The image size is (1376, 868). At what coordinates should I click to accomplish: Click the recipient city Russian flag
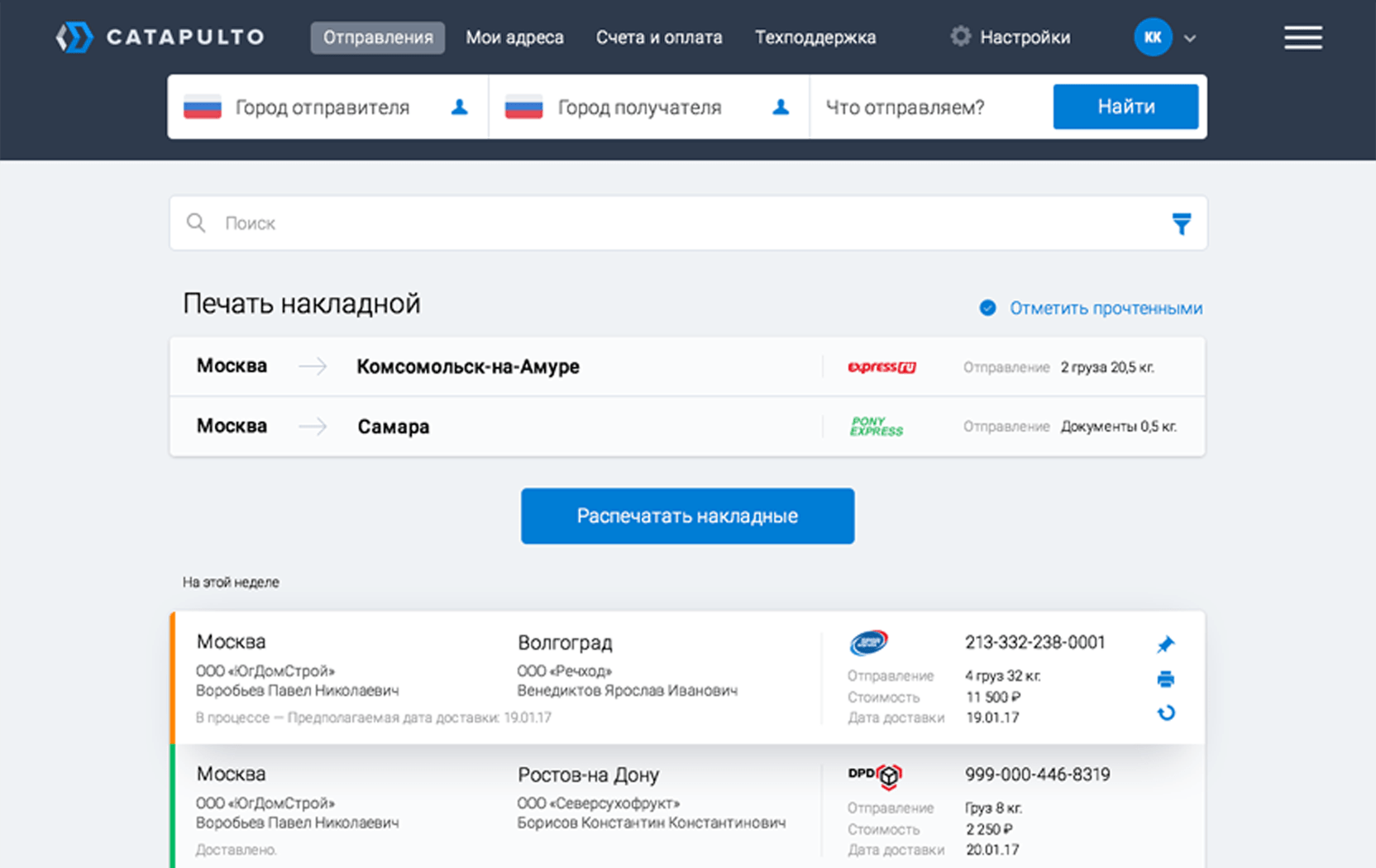point(523,107)
